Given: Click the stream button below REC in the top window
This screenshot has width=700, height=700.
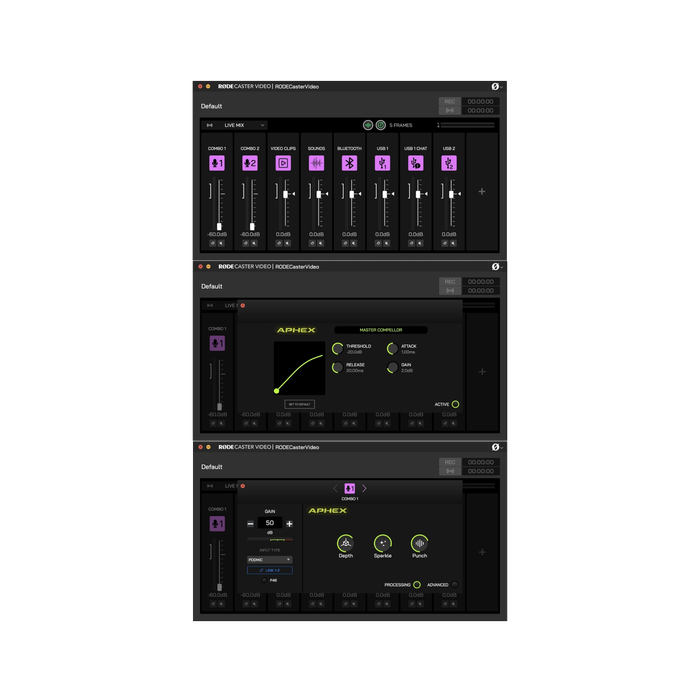Looking at the screenshot, I should (450, 110).
